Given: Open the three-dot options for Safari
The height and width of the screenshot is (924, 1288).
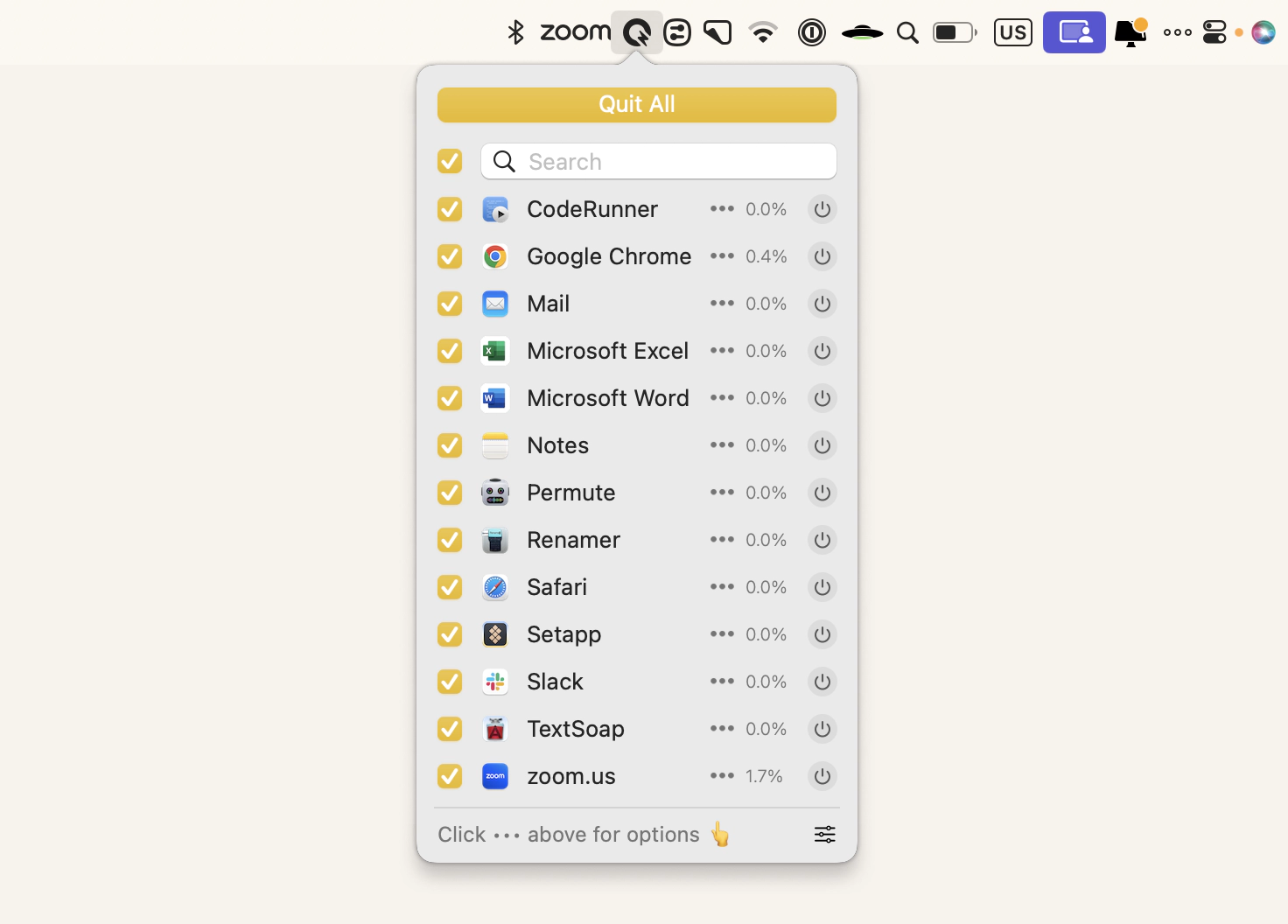Looking at the screenshot, I should pyautogui.click(x=722, y=587).
